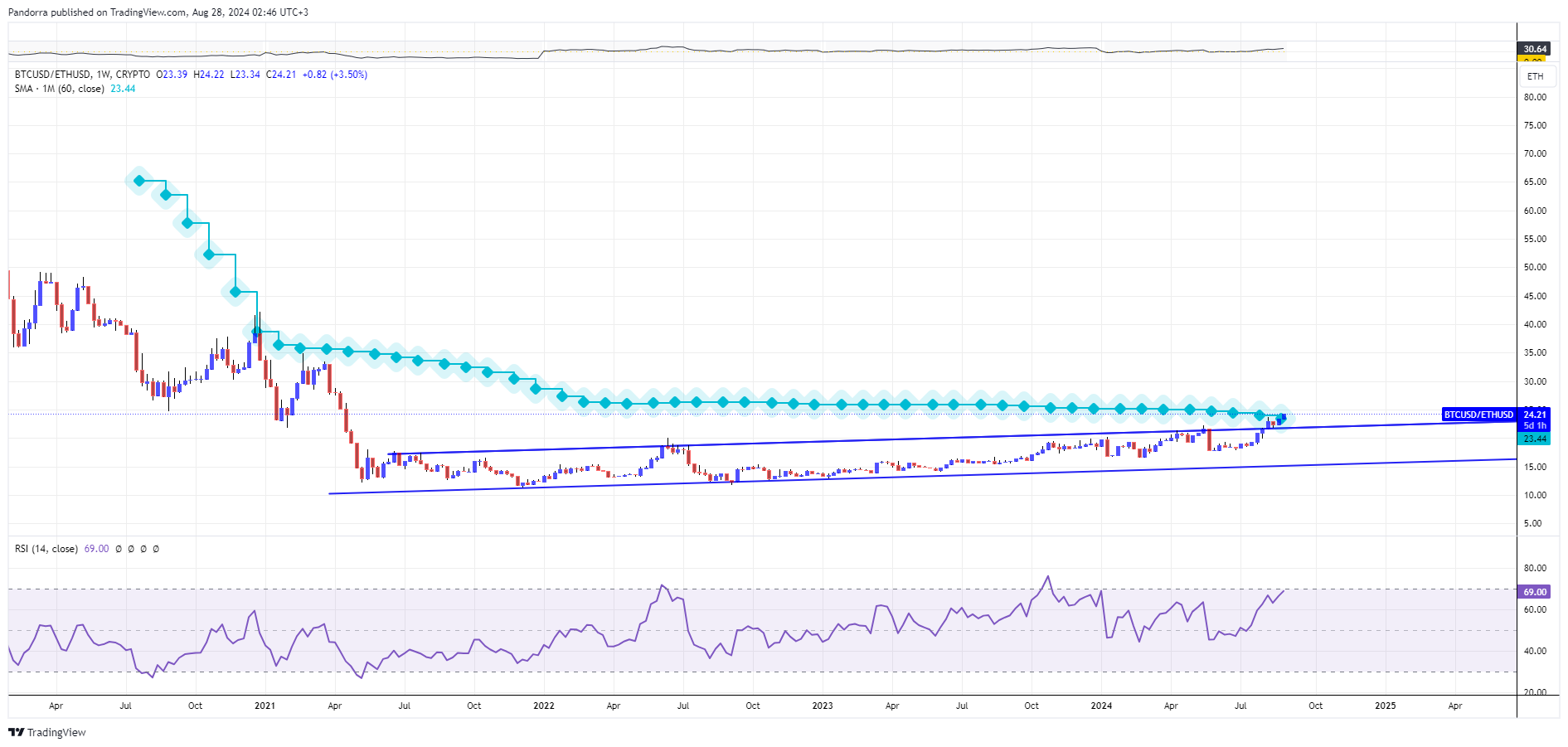Click the ETH currency label on price axis

[x=1536, y=76]
